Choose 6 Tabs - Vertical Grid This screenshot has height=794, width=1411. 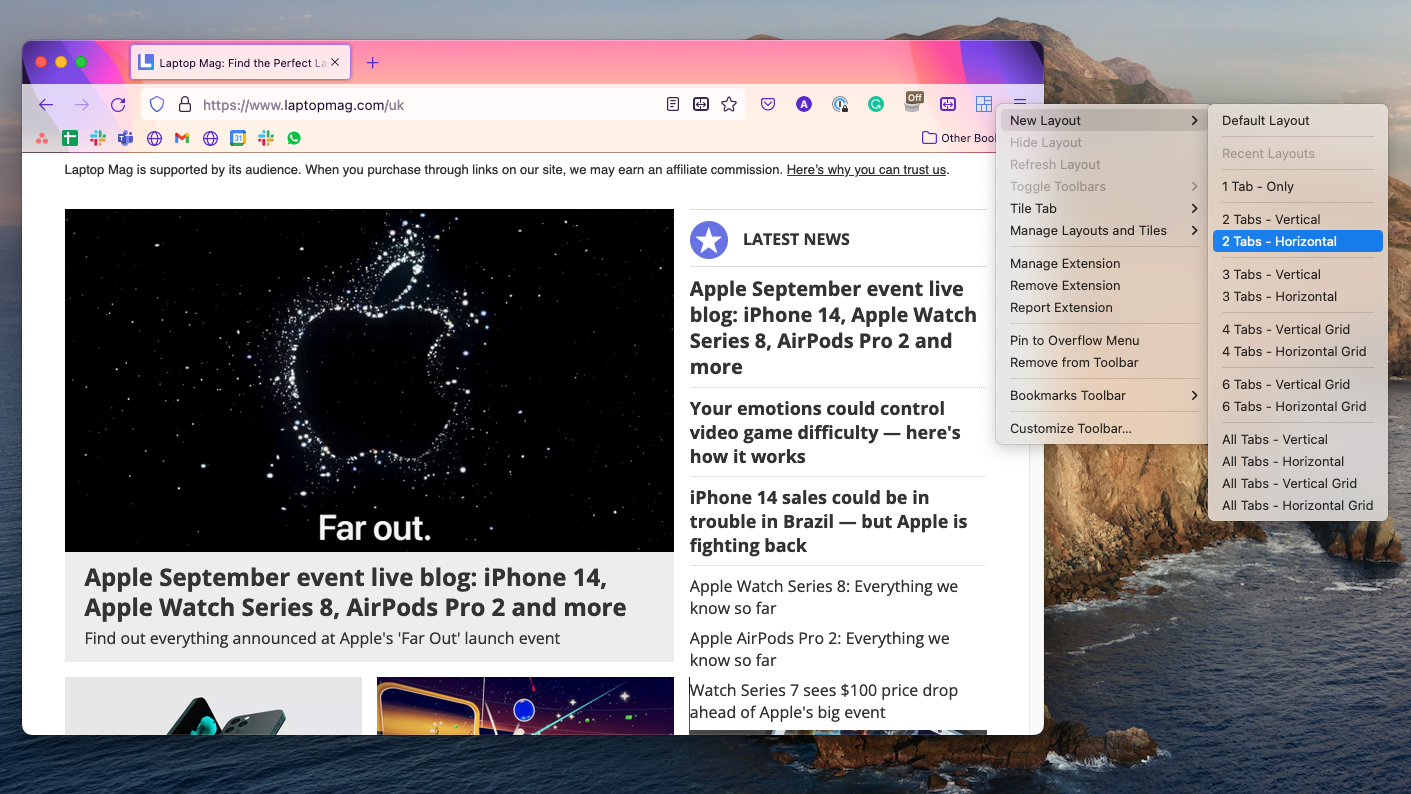pos(1297,385)
